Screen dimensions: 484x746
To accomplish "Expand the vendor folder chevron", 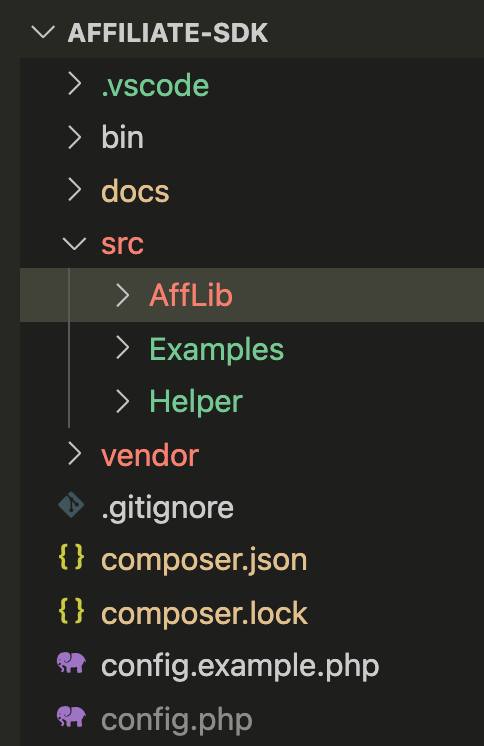I will tap(75, 453).
